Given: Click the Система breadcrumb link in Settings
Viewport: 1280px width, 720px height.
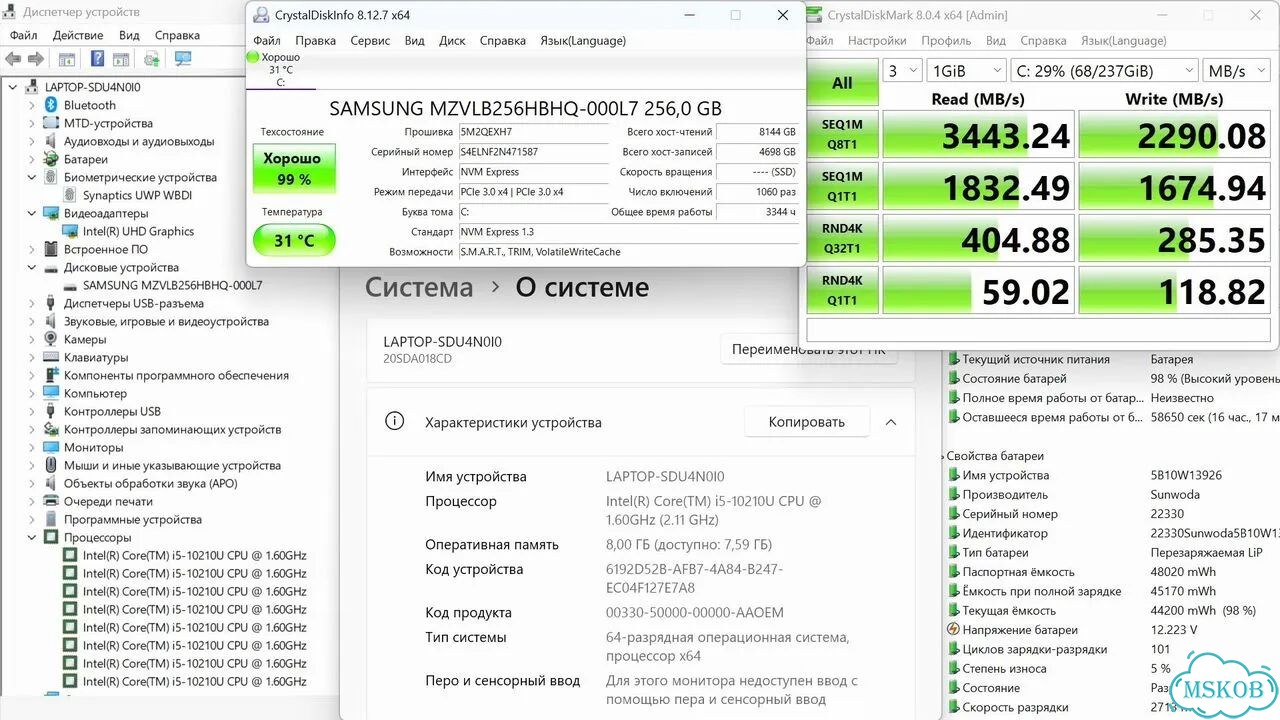Looking at the screenshot, I should [x=419, y=288].
